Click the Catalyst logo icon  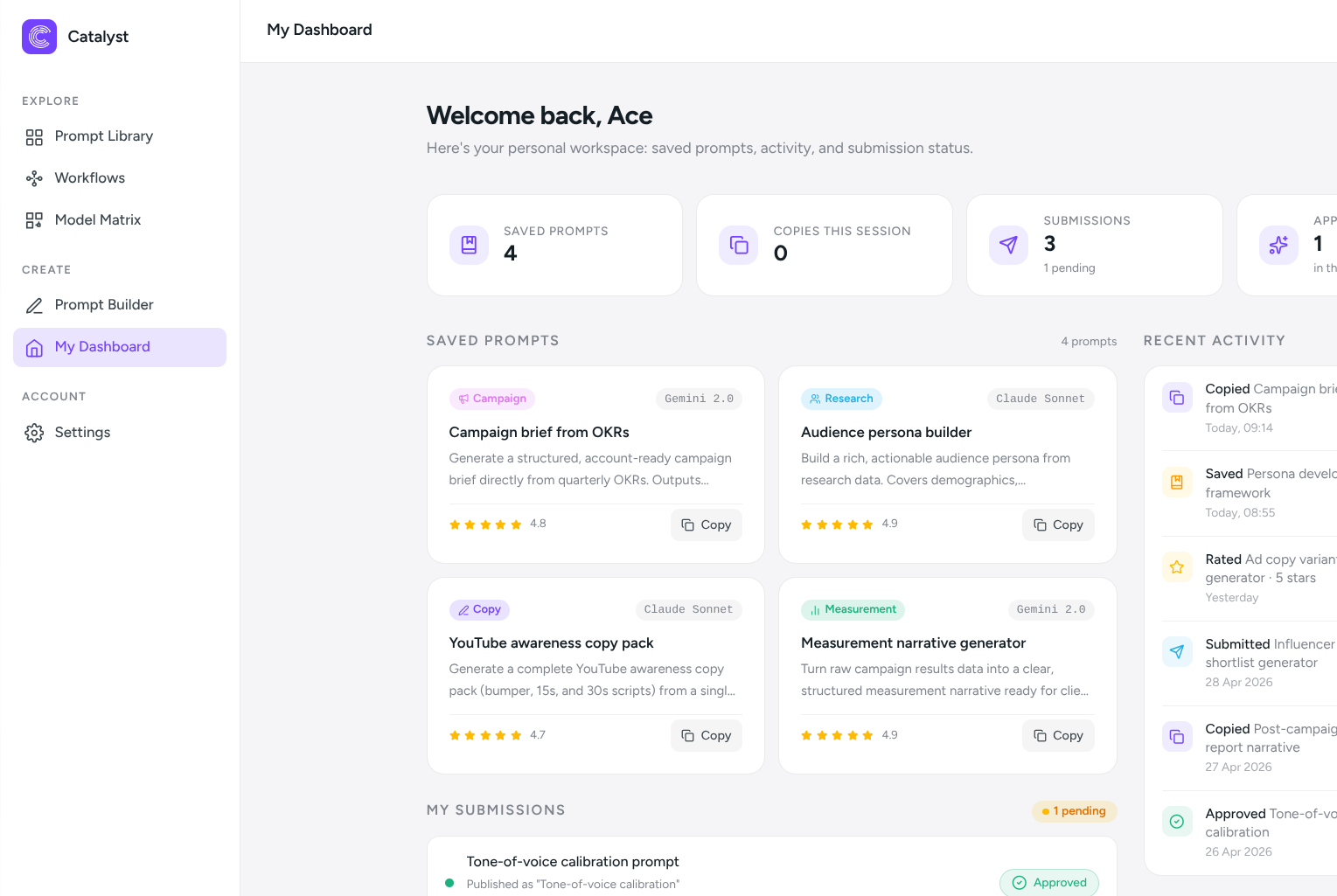[x=39, y=37]
